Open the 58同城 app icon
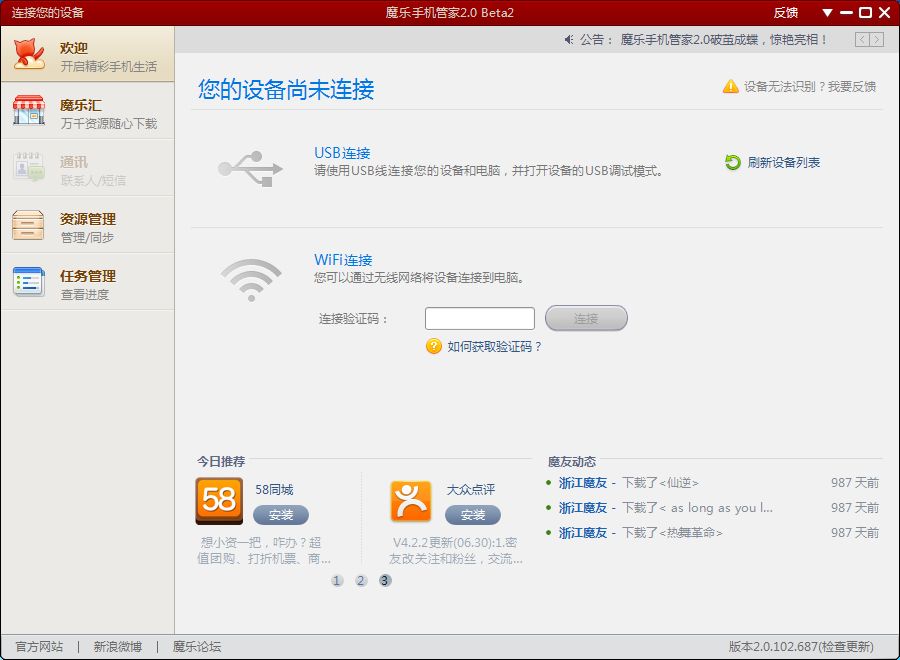 pyautogui.click(x=219, y=500)
